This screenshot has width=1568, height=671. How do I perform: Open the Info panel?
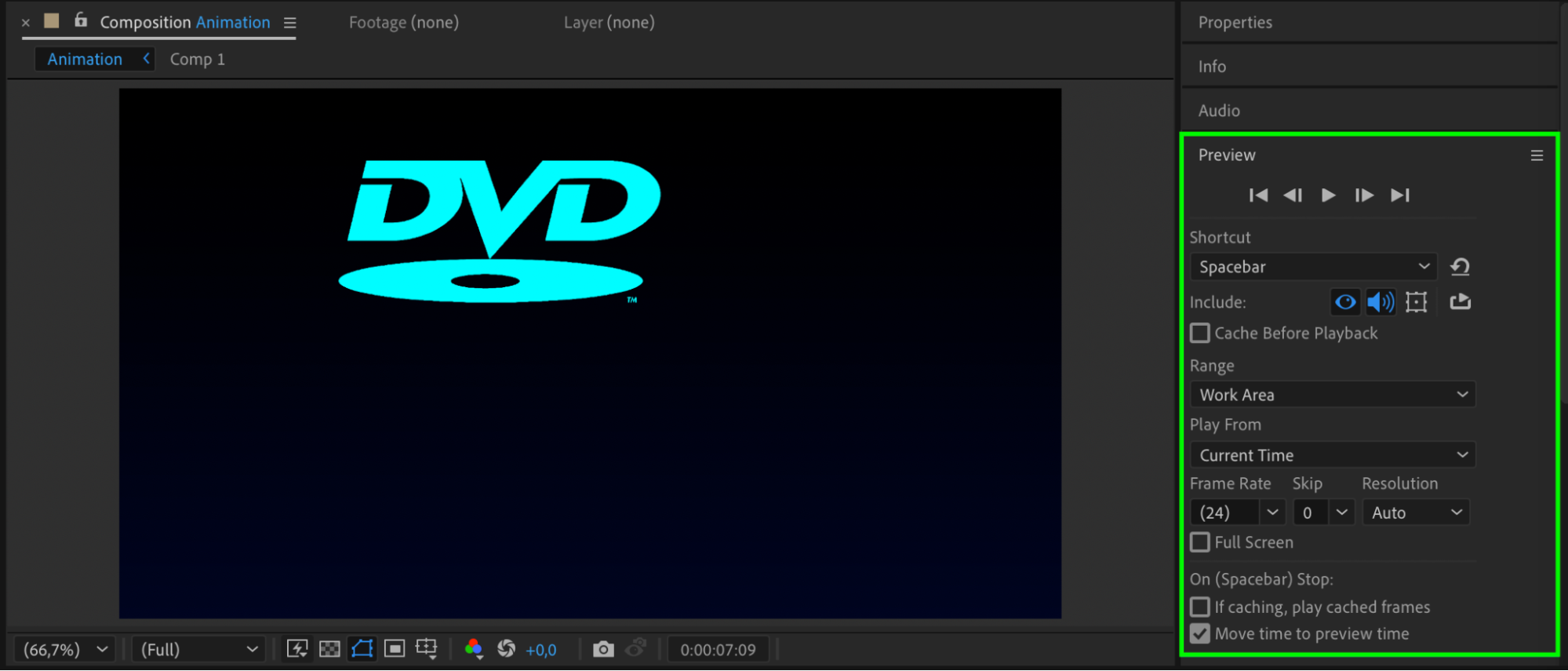pyautogui.click(x=1212, y=67)
